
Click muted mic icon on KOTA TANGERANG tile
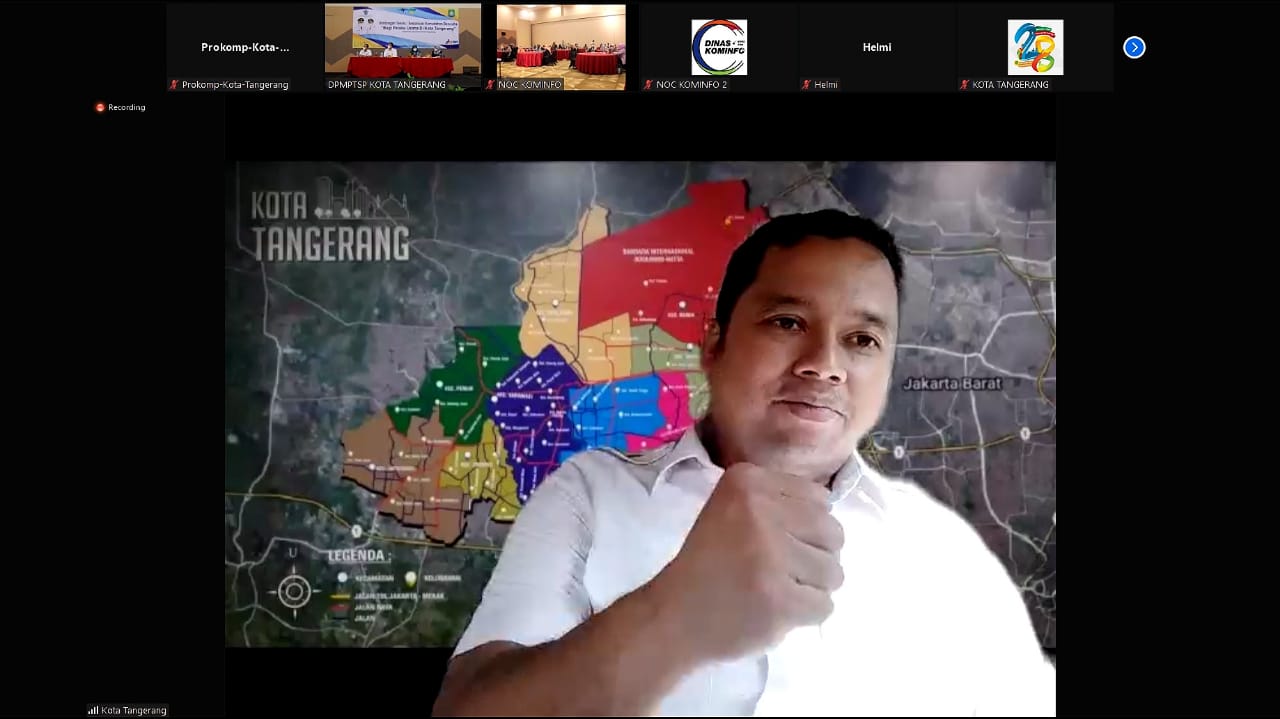tap(964, 85)
